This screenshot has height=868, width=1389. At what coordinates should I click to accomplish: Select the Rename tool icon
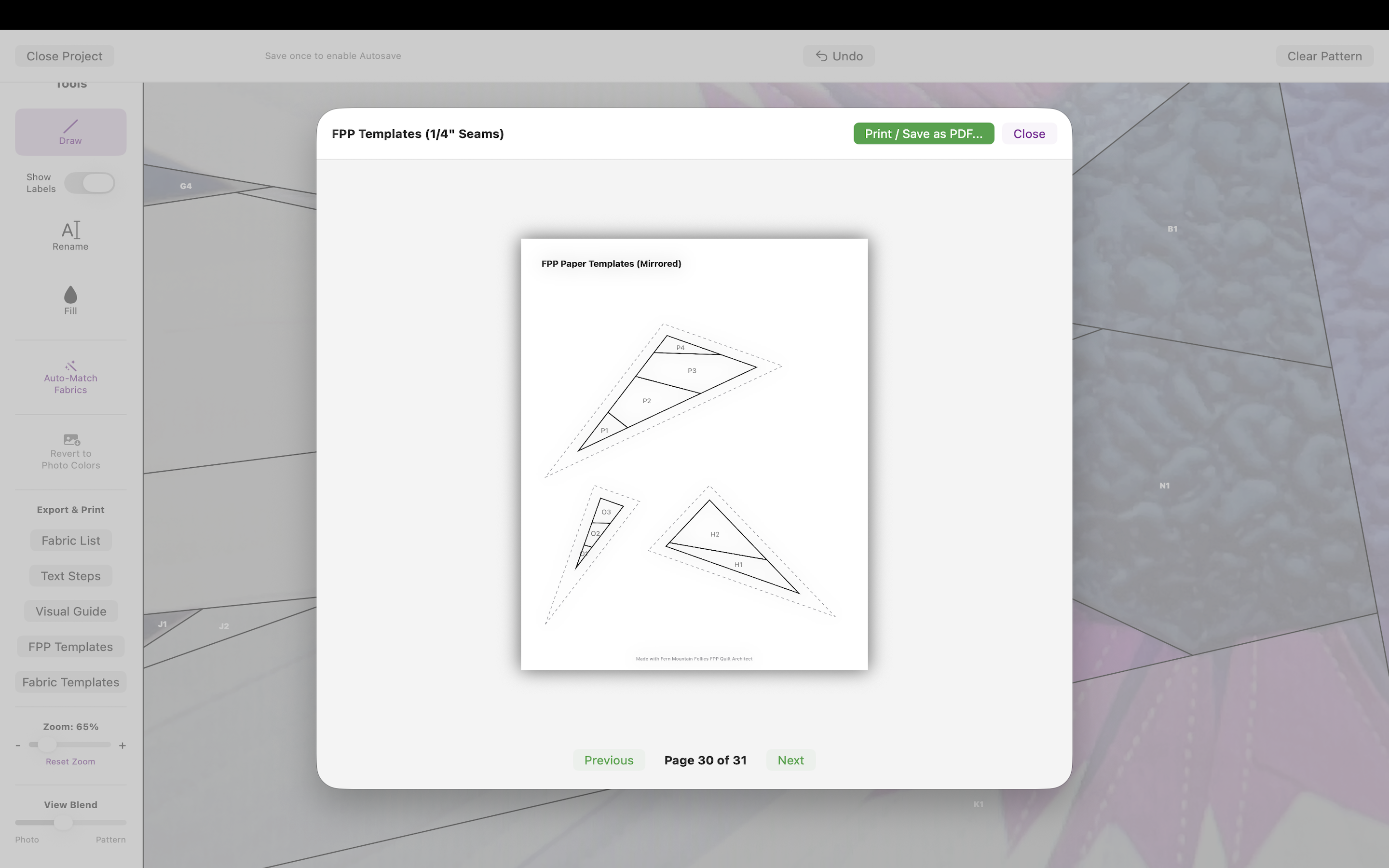coord(70,230)
